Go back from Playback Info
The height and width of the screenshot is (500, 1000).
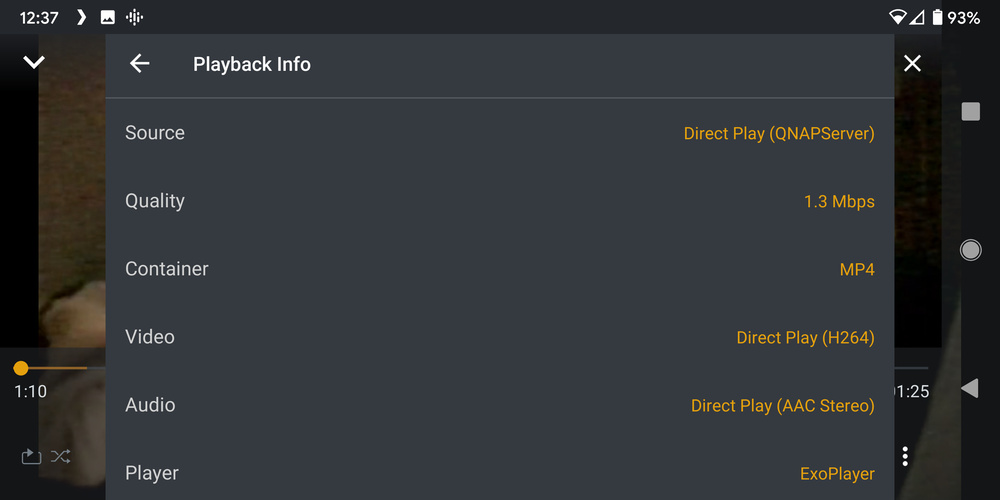pos(140,64)
